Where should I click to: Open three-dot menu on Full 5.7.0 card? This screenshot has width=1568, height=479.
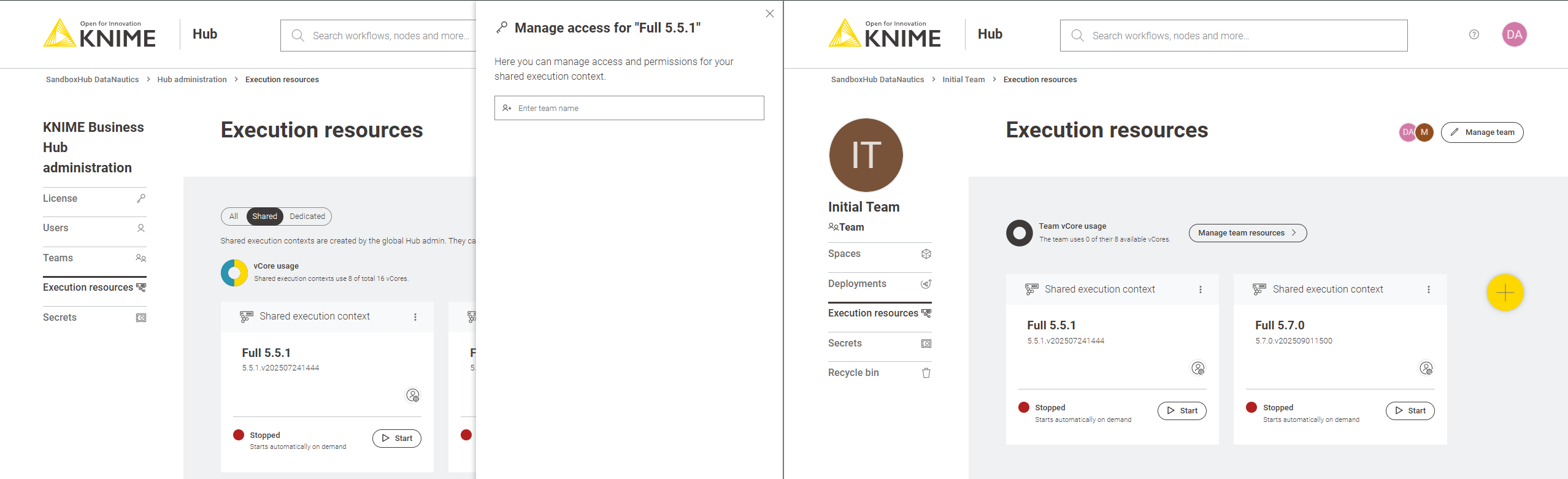point(1428,289)
